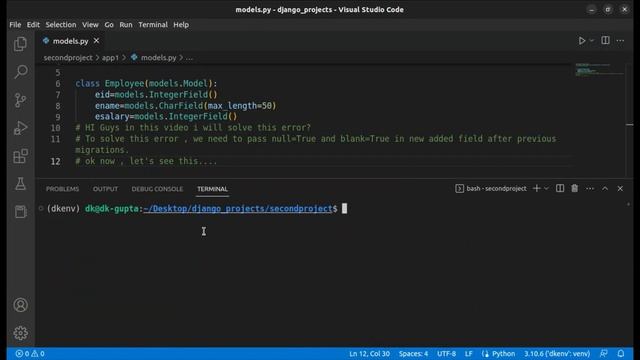This screenshot has width=640, height=360.
Task: Open the notifications bell
Action: point(621,354)
